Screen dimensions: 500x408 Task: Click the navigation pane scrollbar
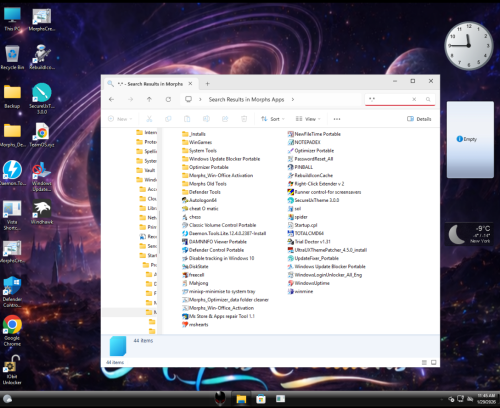tap(159, 231)
